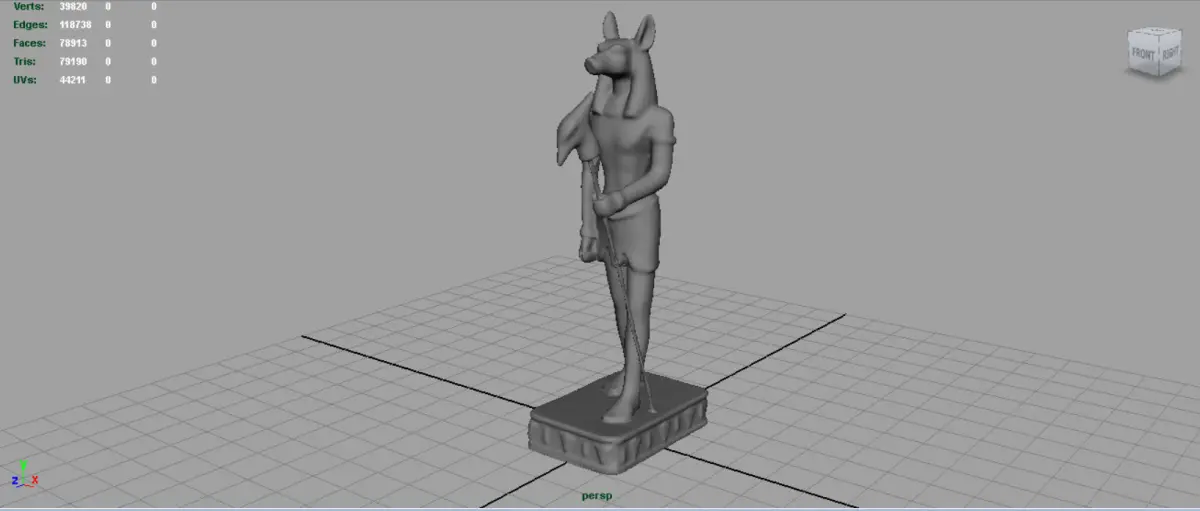Screen dimensions: 1200x511
Task: Select the jackal head of the statue
Action: [x=620, y=58]
